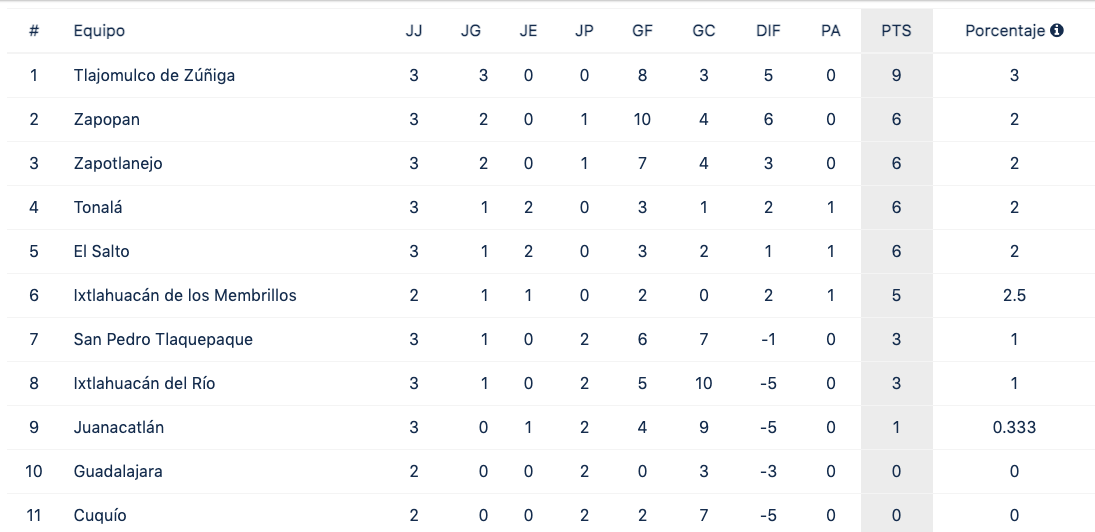Sort by the PTS column header

[x=896, y=31]
